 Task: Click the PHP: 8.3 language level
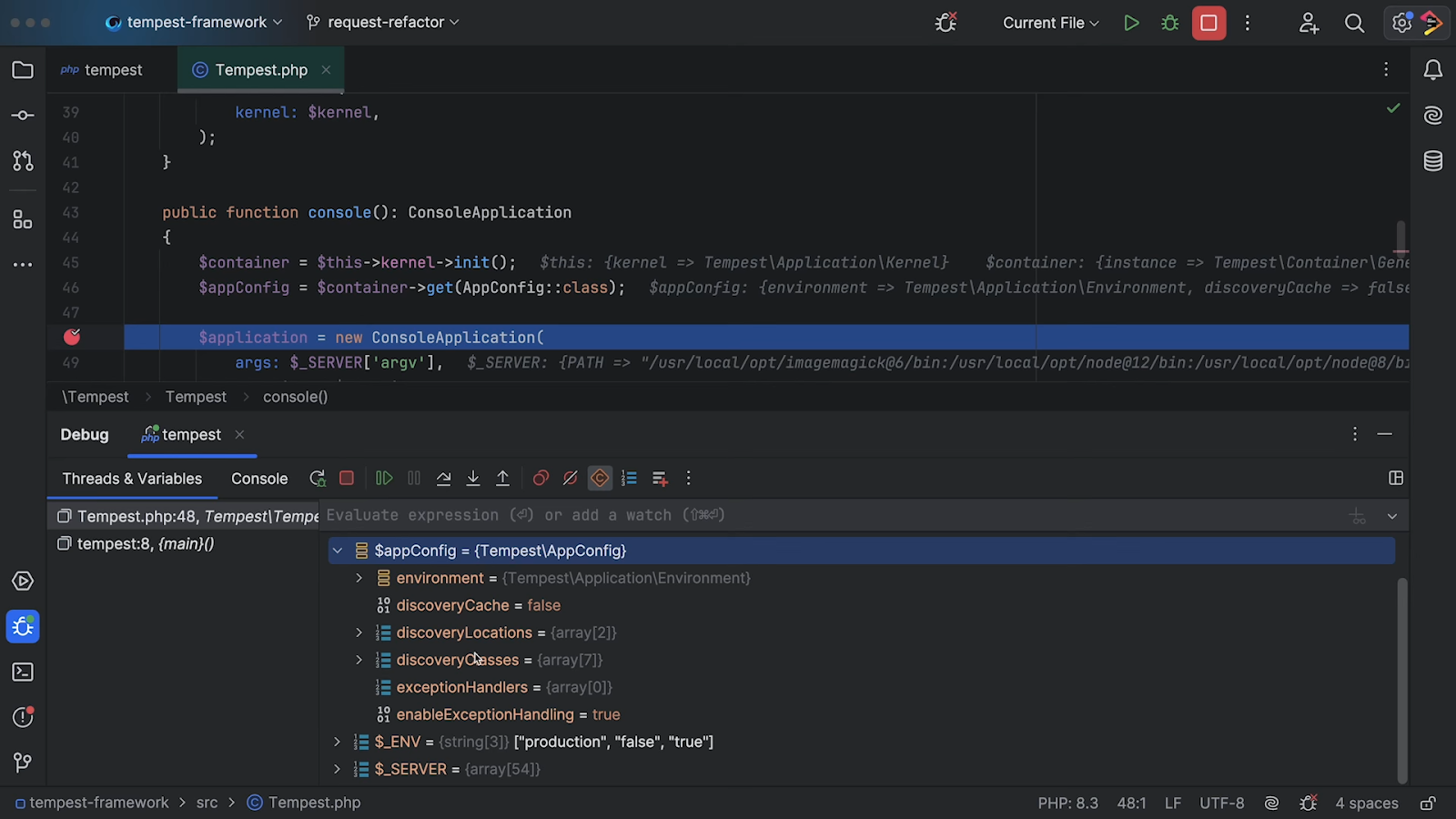pyautogui.click(x=1068, y=803)
